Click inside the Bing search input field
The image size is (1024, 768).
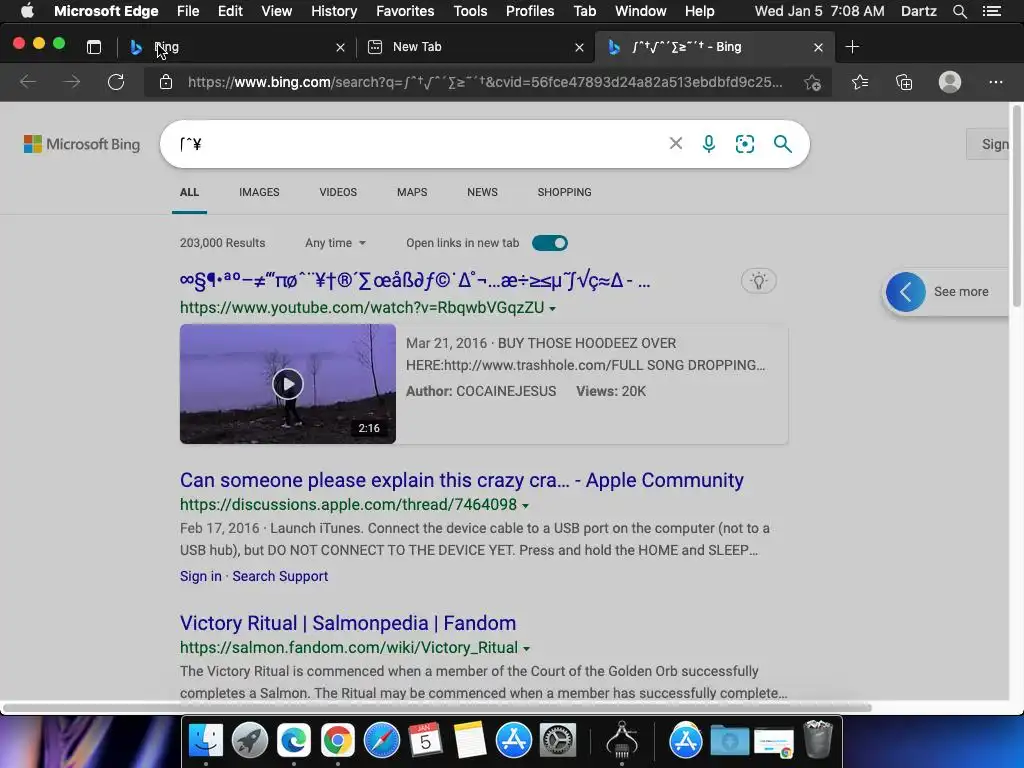coord(418,144)
